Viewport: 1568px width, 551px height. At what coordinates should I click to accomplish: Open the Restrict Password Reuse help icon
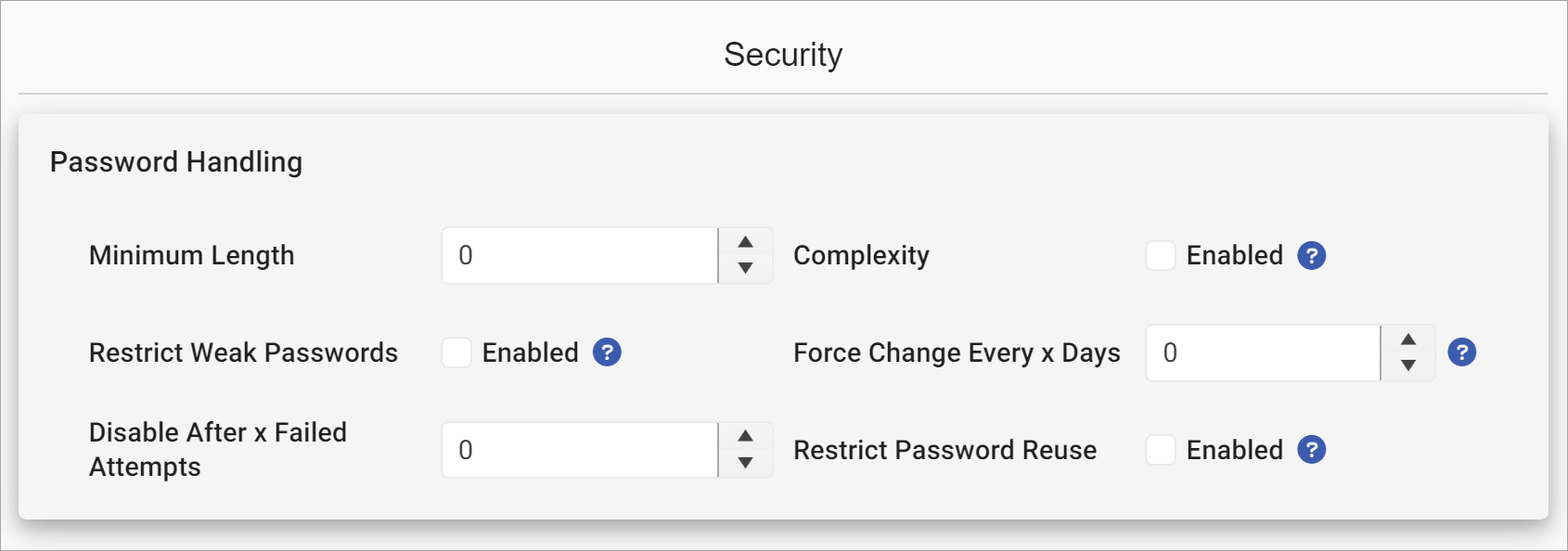1310,450
